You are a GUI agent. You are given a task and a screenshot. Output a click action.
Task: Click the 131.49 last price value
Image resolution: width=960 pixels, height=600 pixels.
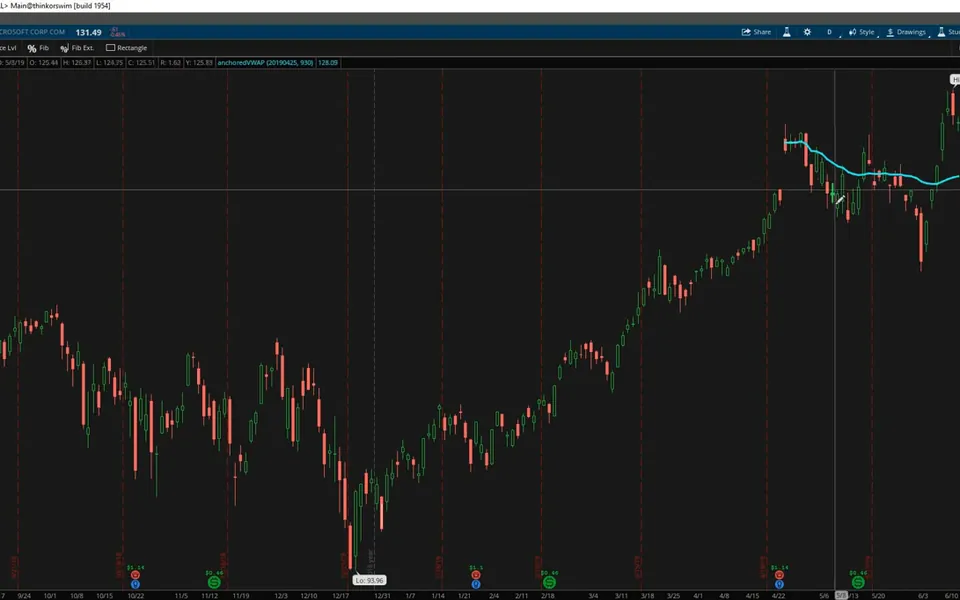[x=89, y=32]
